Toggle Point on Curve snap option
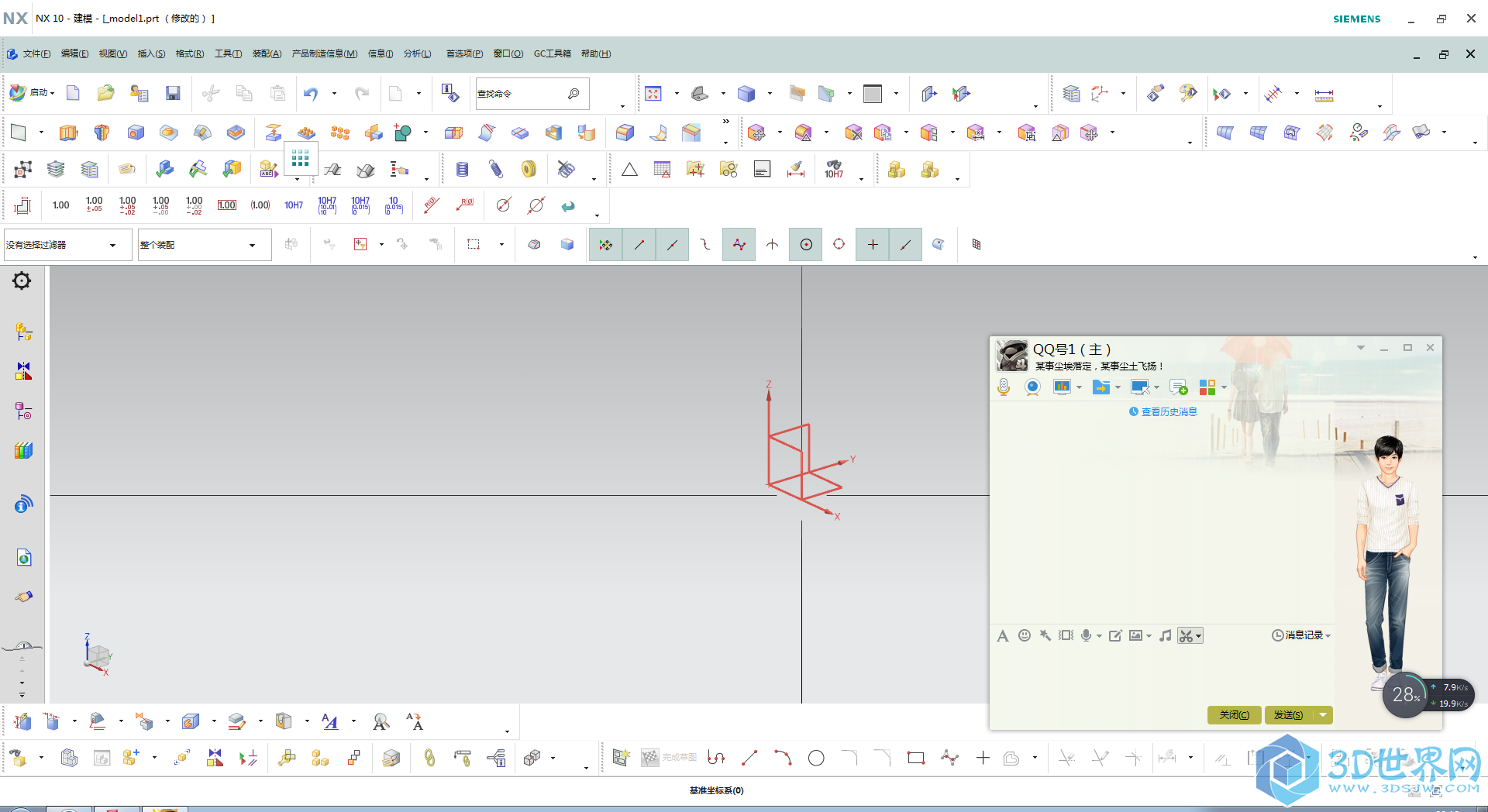 [x=905, y=245]
